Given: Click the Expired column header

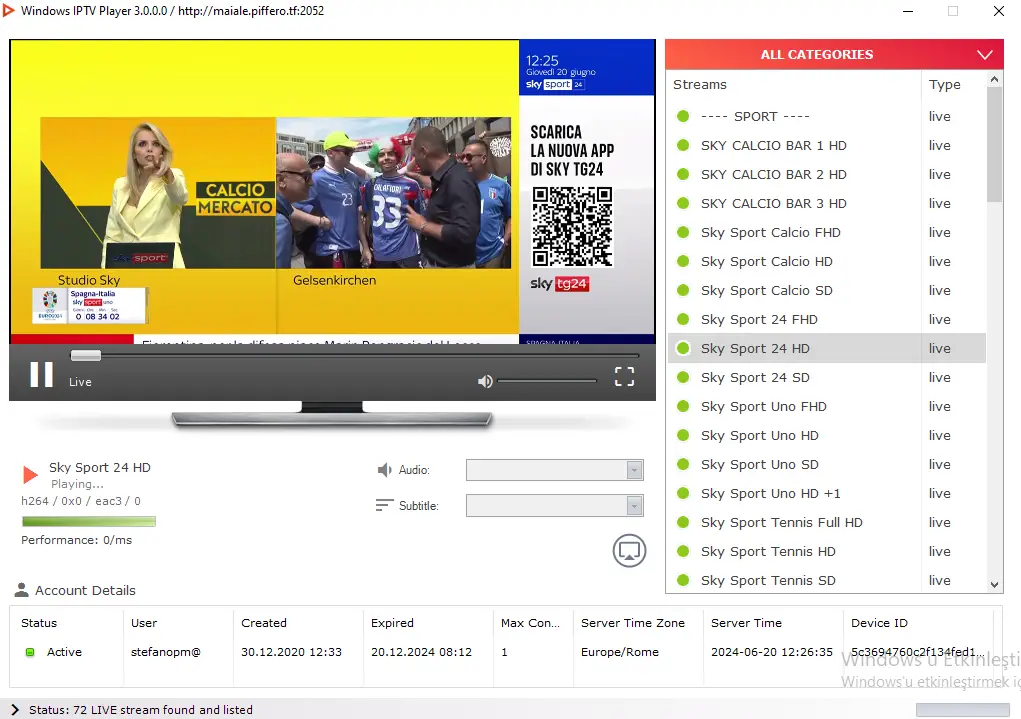Looking at the screenshot, I should [x=392, y=623].
